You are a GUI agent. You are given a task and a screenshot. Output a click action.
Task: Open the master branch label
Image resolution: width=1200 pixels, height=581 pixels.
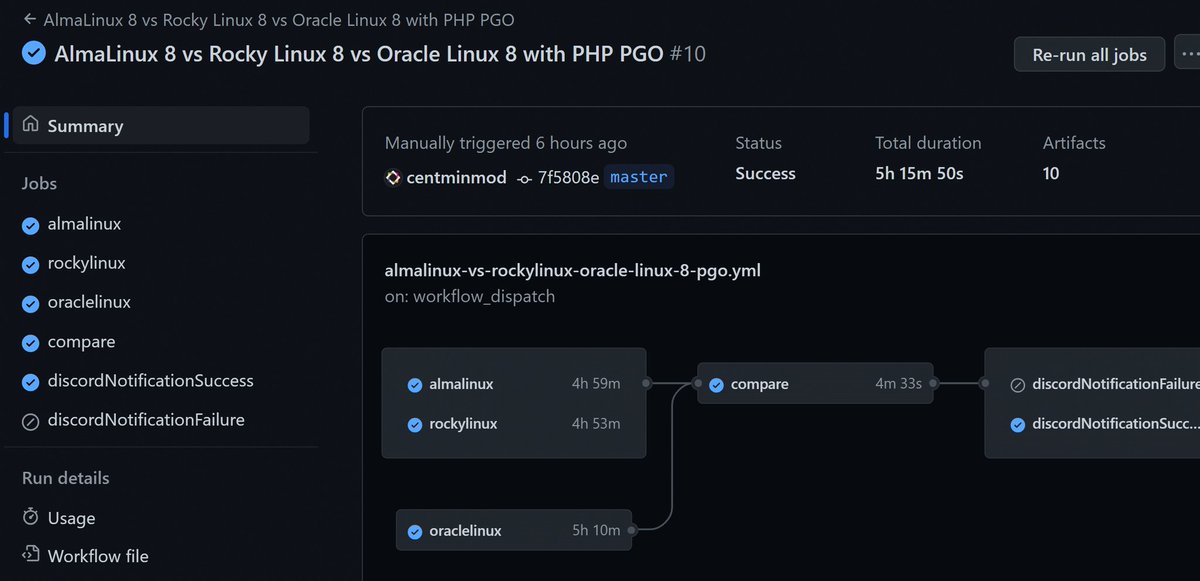point(639,177)
